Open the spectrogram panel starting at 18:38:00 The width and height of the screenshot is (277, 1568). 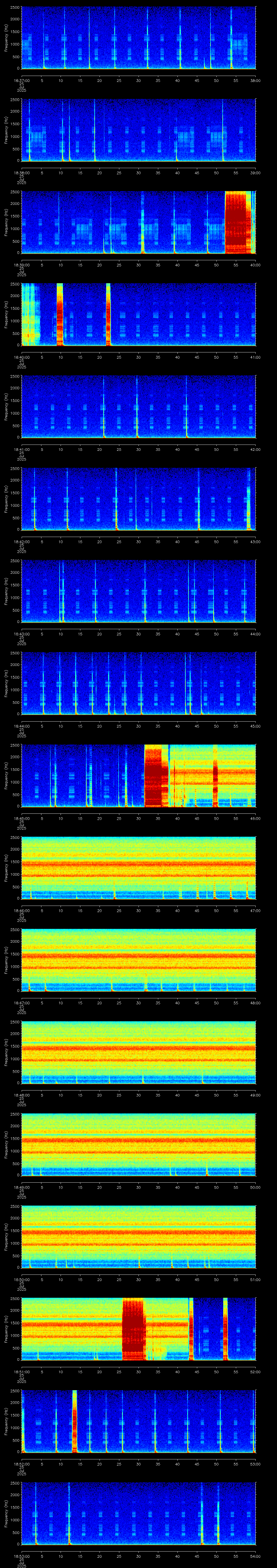point(138,130)
